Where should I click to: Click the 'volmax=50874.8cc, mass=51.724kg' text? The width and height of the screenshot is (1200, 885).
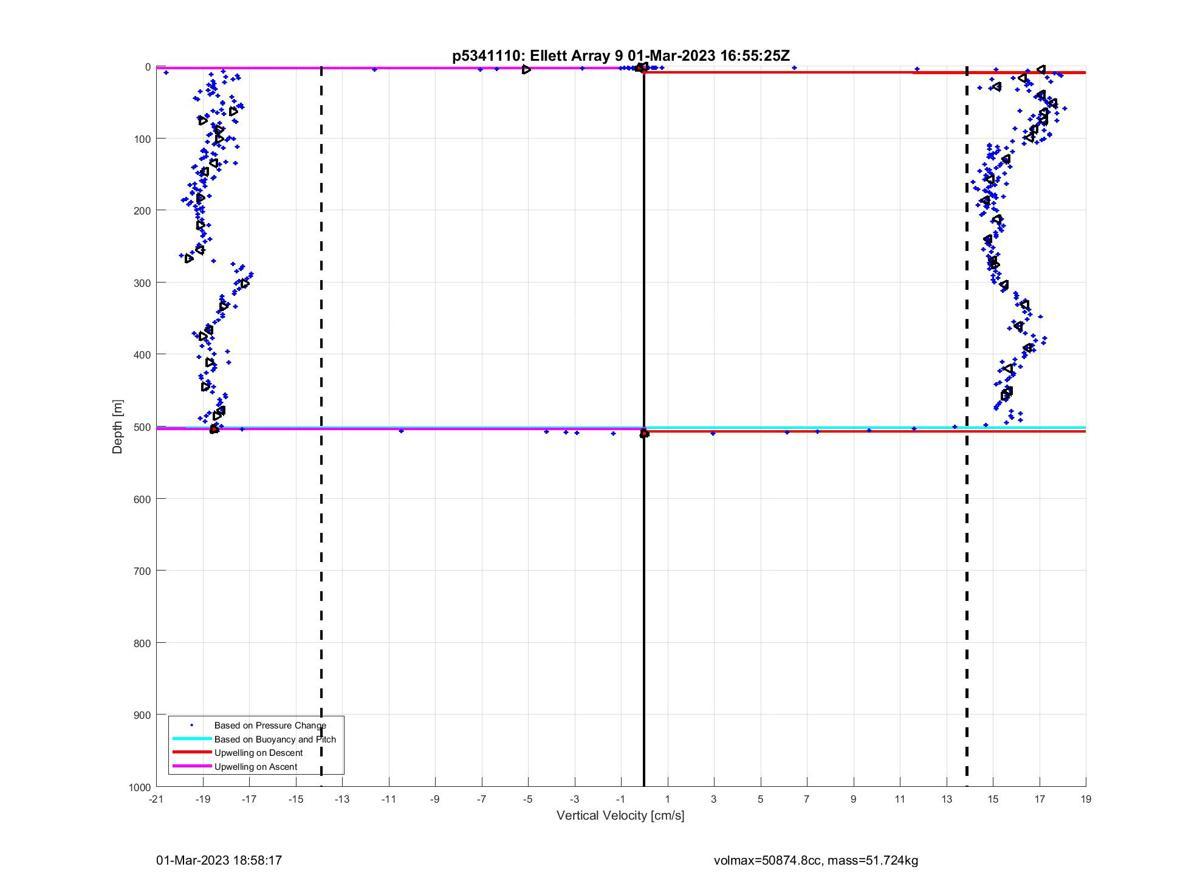tap(816, 860)
